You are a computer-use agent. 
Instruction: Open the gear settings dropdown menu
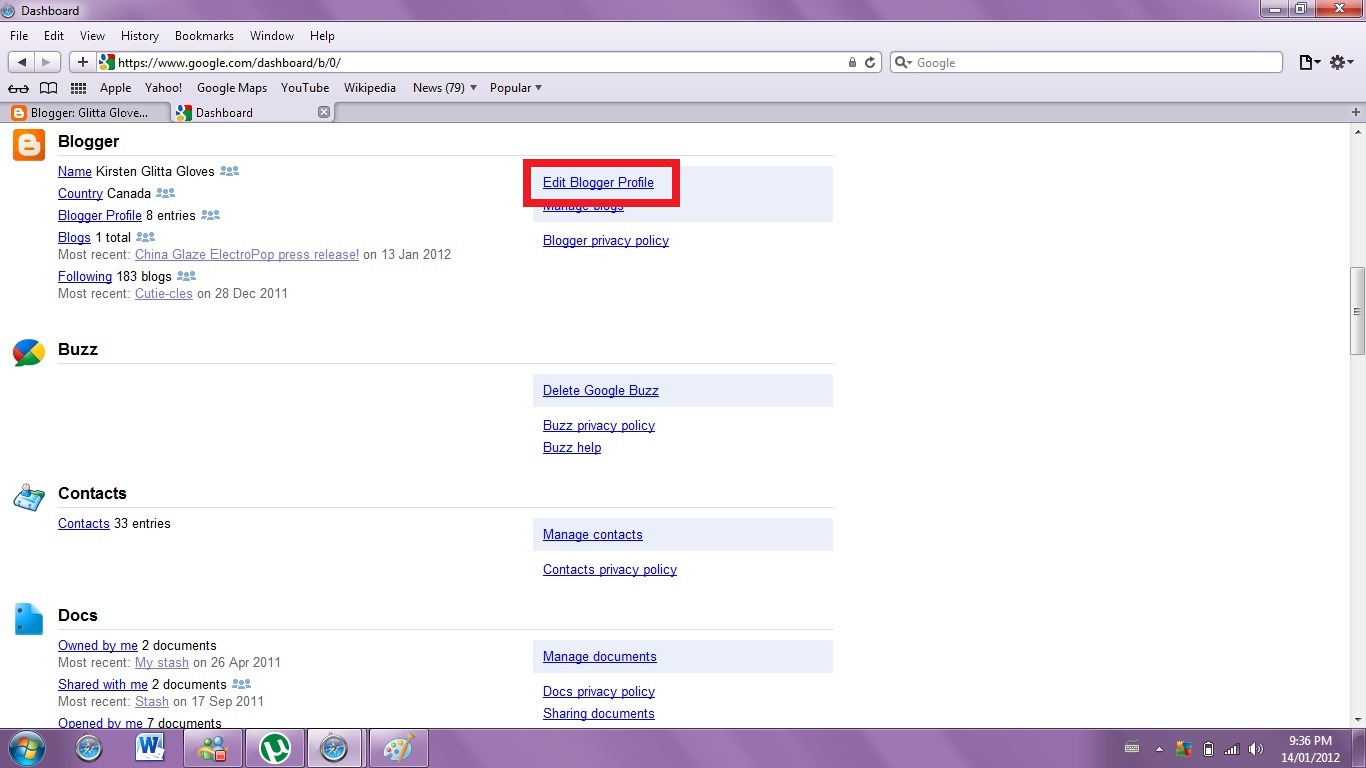click(x=1342, y=62)
